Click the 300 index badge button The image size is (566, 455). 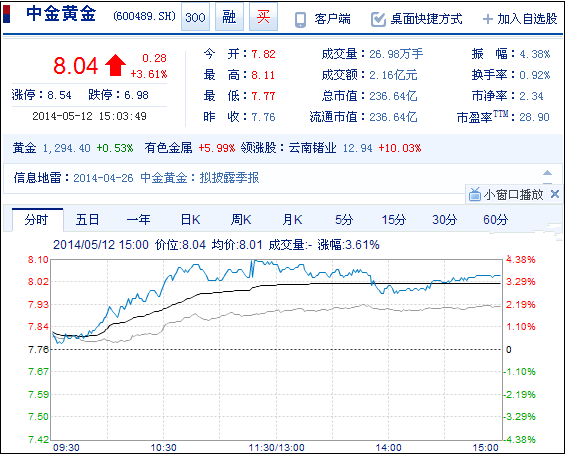195,17
